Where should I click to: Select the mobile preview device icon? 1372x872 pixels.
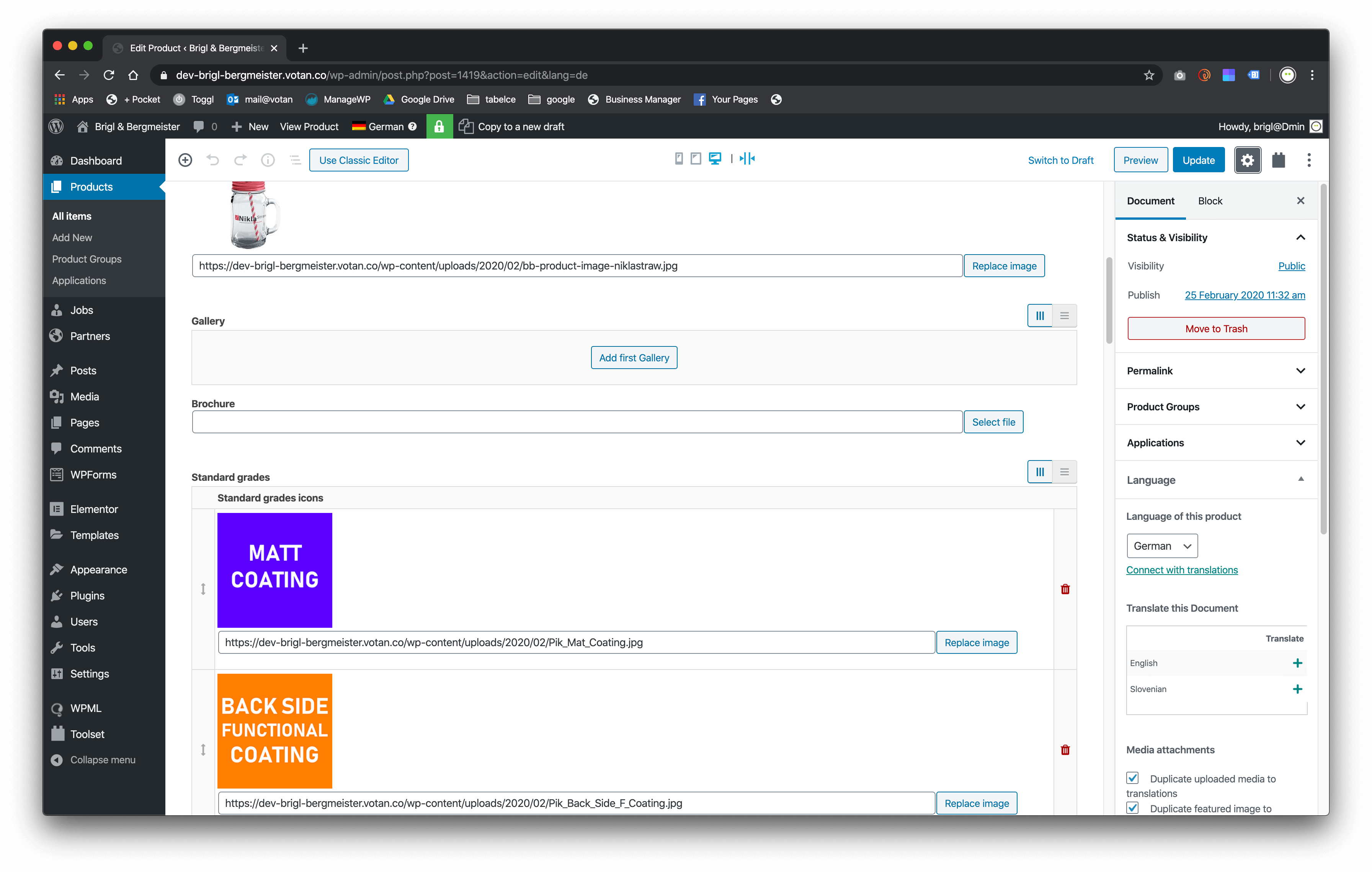[679, 158]
